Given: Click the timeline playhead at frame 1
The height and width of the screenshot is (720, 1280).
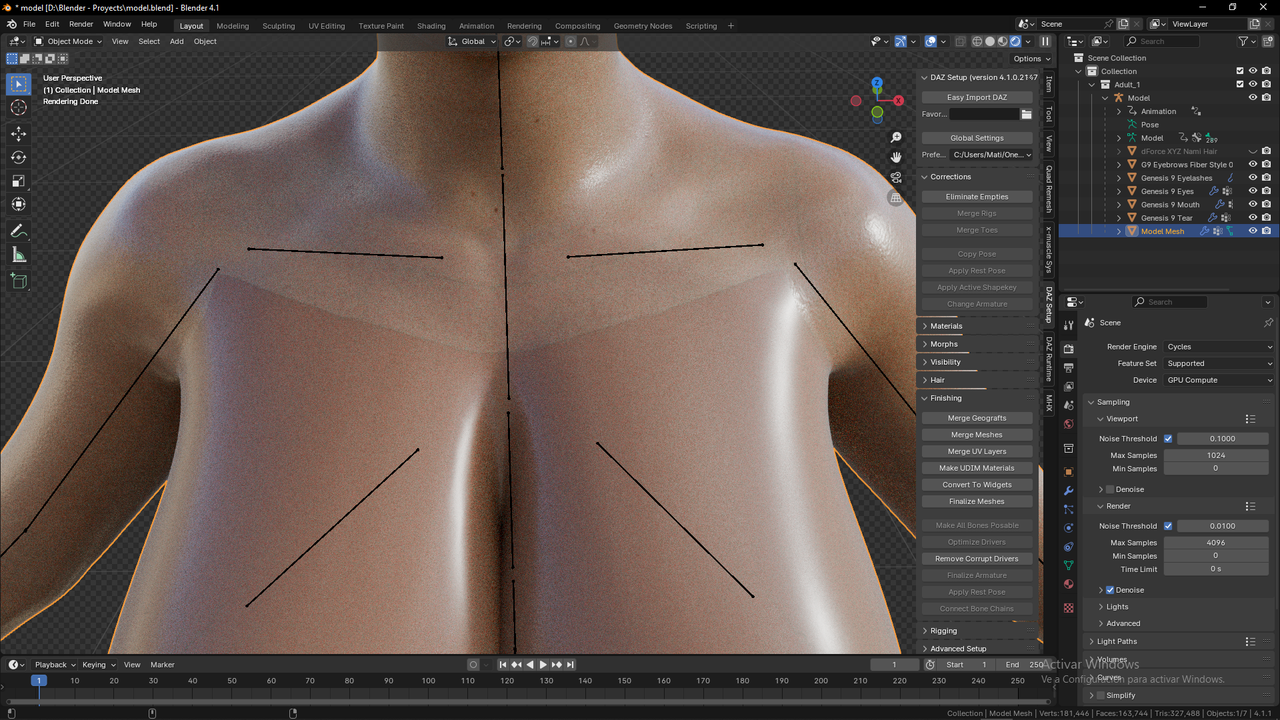Looking at the screenshot, I should (38, 681).
